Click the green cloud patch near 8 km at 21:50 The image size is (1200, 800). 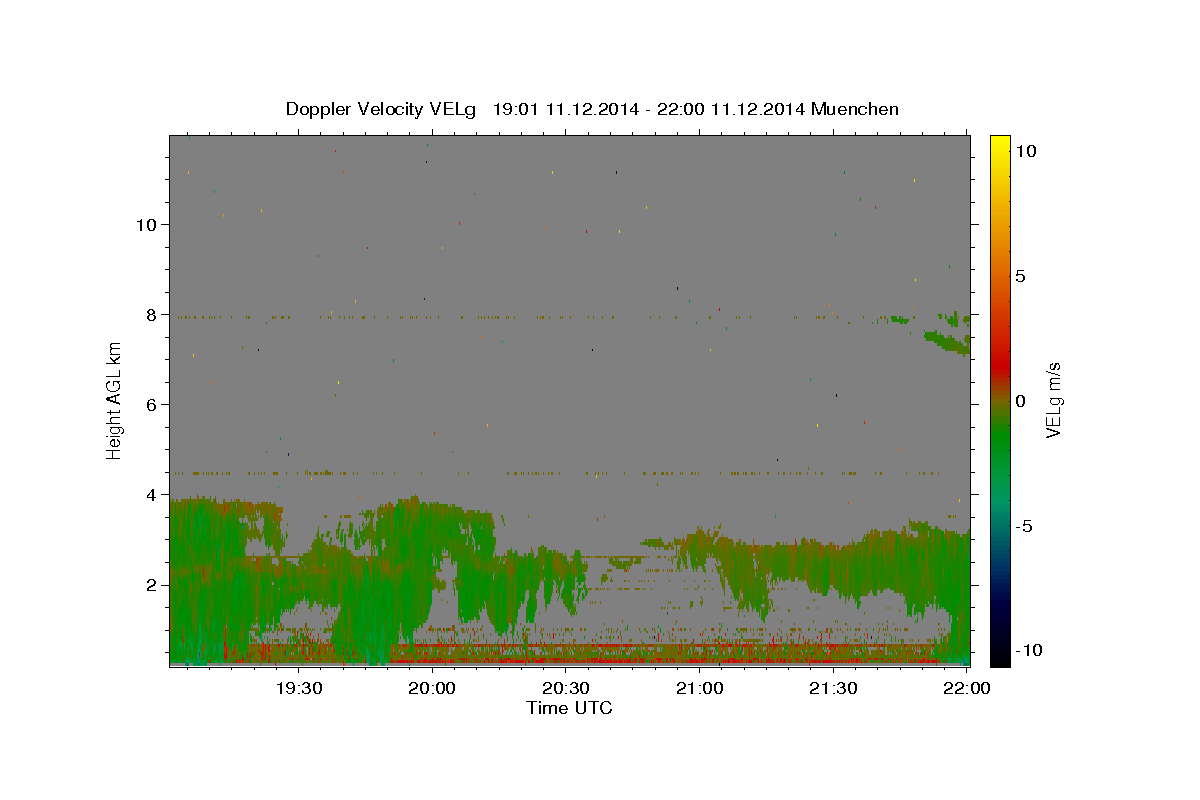pyautogui.click(x=948, y=342)
